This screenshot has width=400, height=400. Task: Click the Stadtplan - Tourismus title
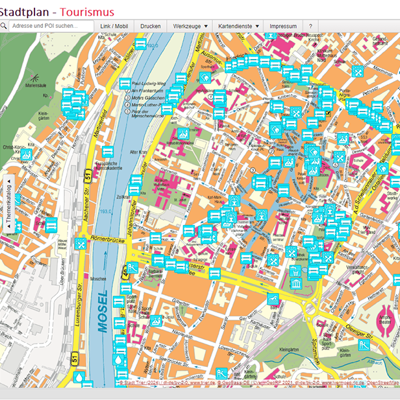pyautogui.click(x=57, y=12)
